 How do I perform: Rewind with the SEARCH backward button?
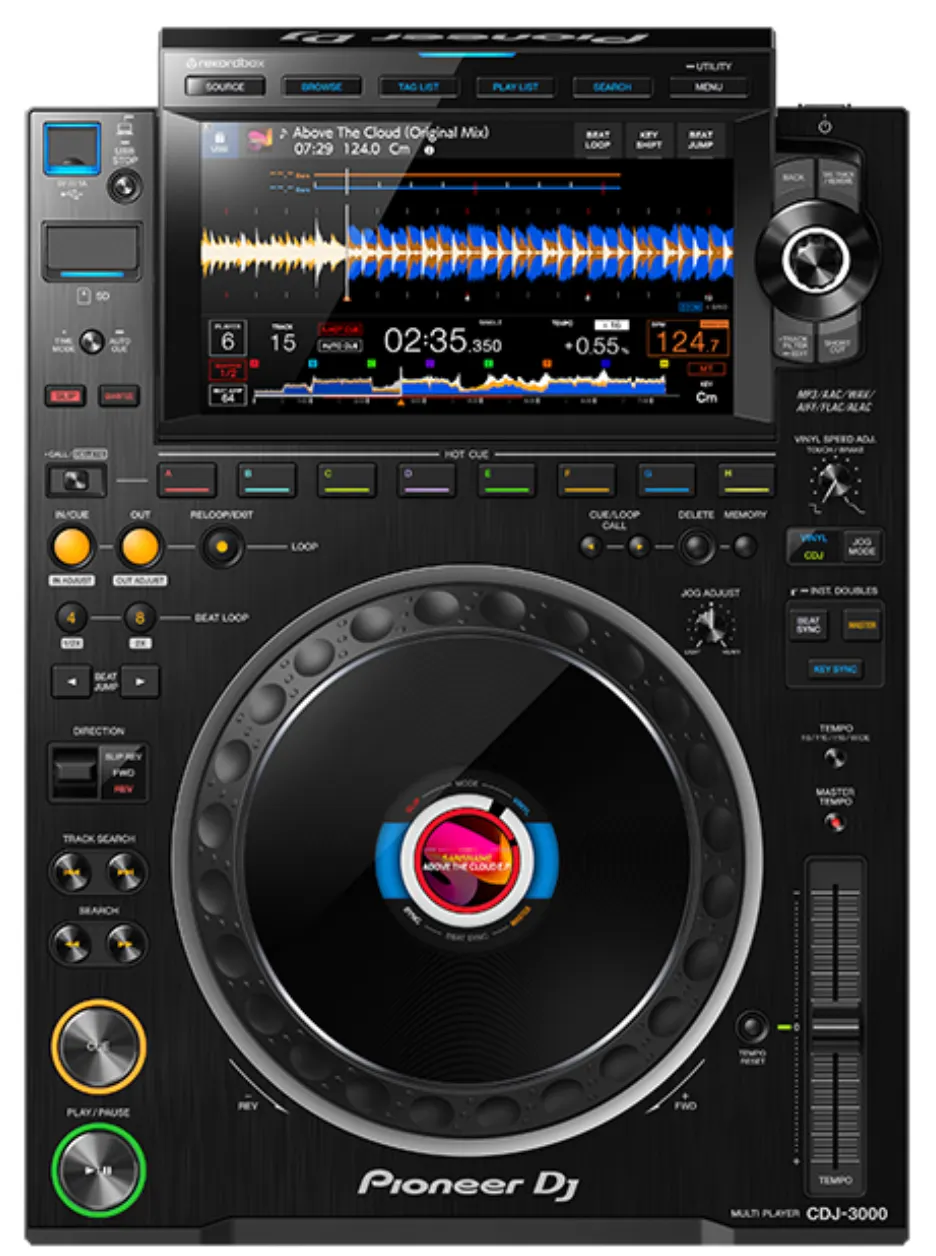(70, 943)
